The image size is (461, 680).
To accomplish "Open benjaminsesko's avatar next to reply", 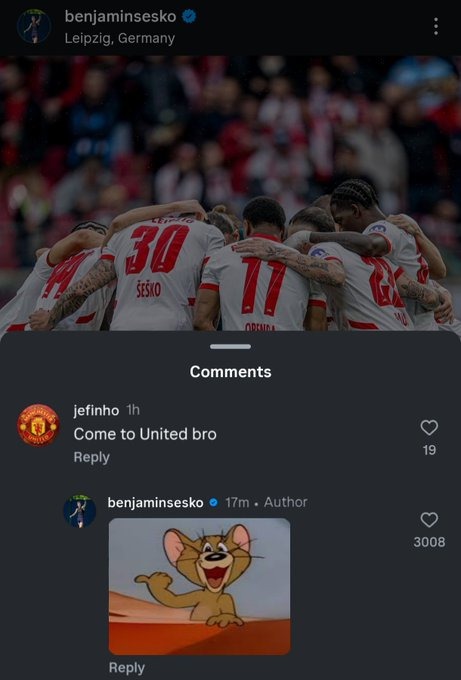I will (80, 510).
